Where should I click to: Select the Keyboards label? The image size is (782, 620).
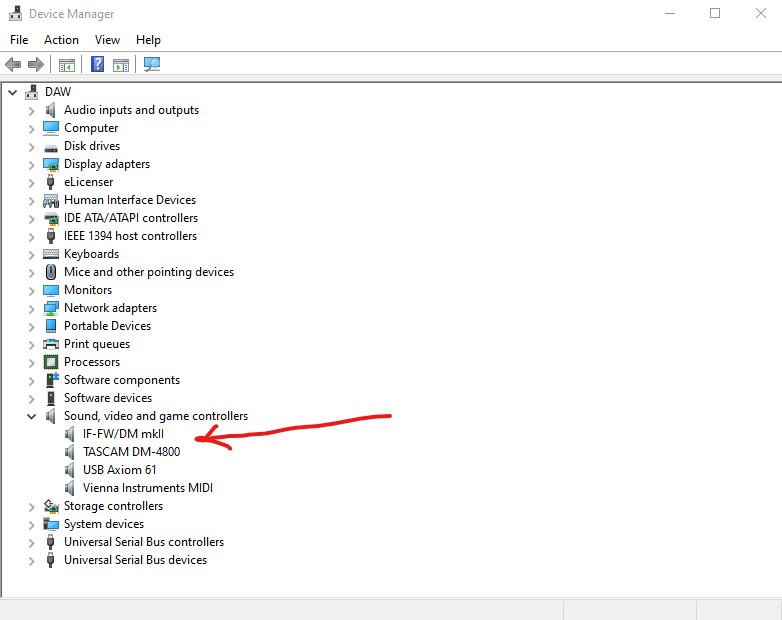pyautogui.click(x=91, y=254)
